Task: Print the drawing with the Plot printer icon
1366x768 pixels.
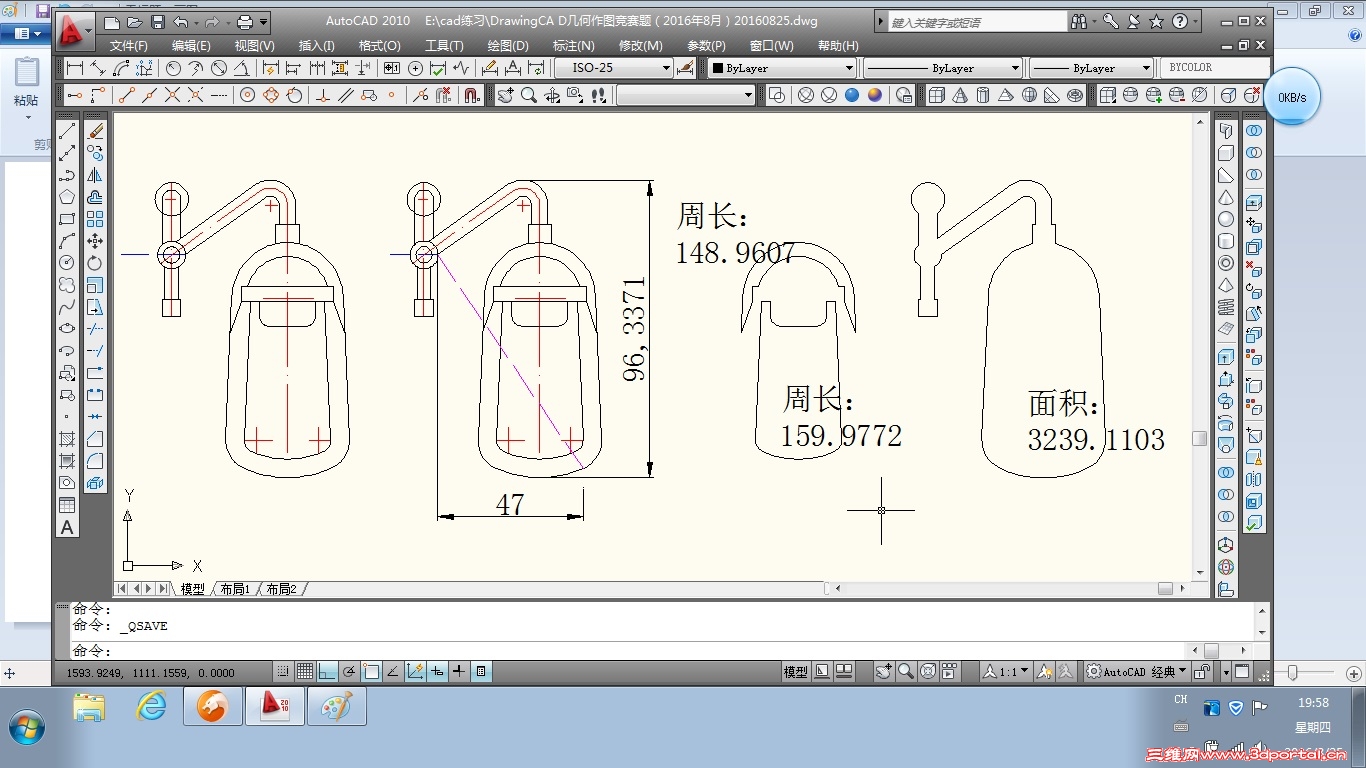Action: (244, 22)
